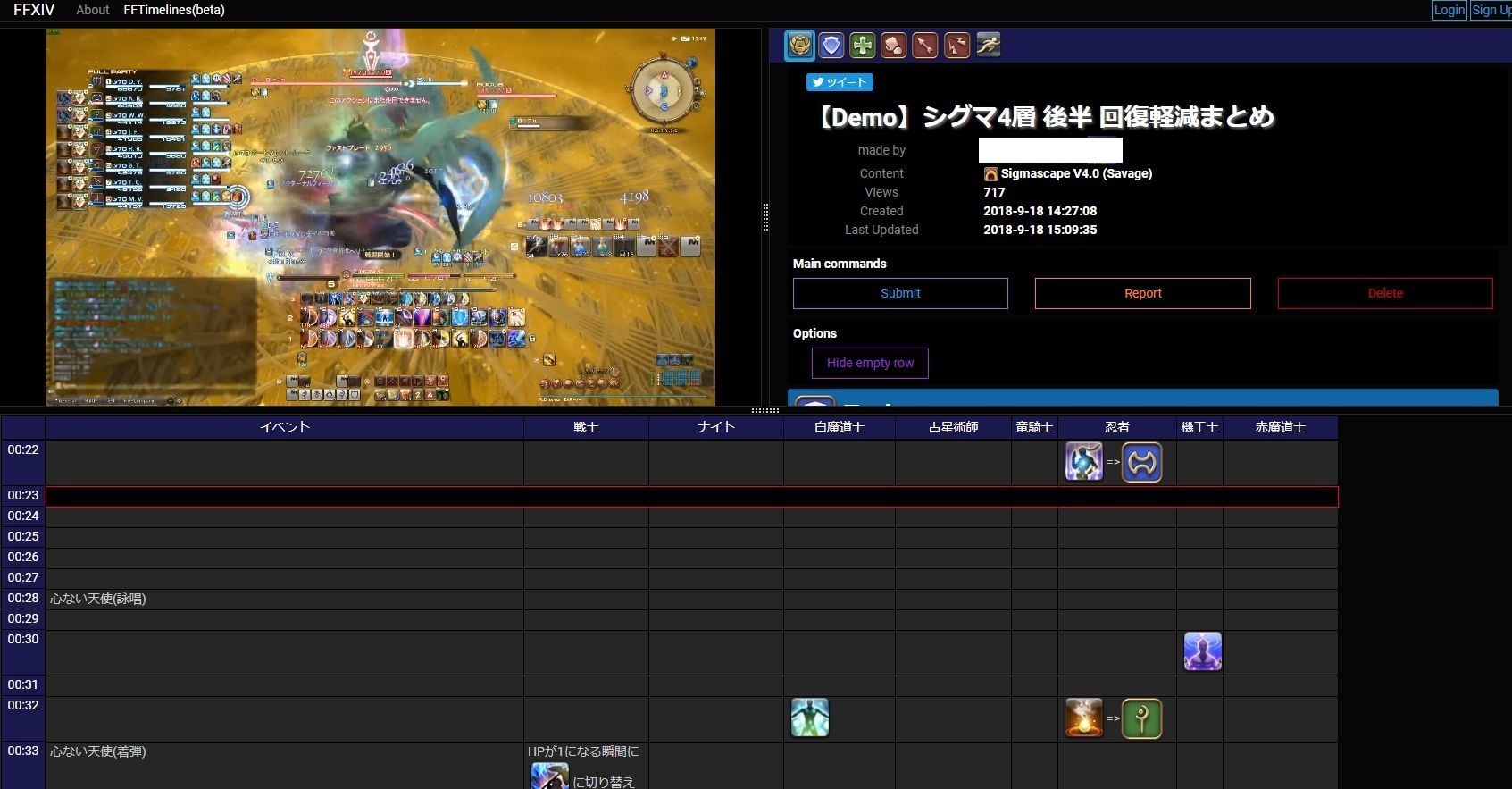Select the green cross healer role icon
The image size is (1512, 789).
[x=863, y=45]
